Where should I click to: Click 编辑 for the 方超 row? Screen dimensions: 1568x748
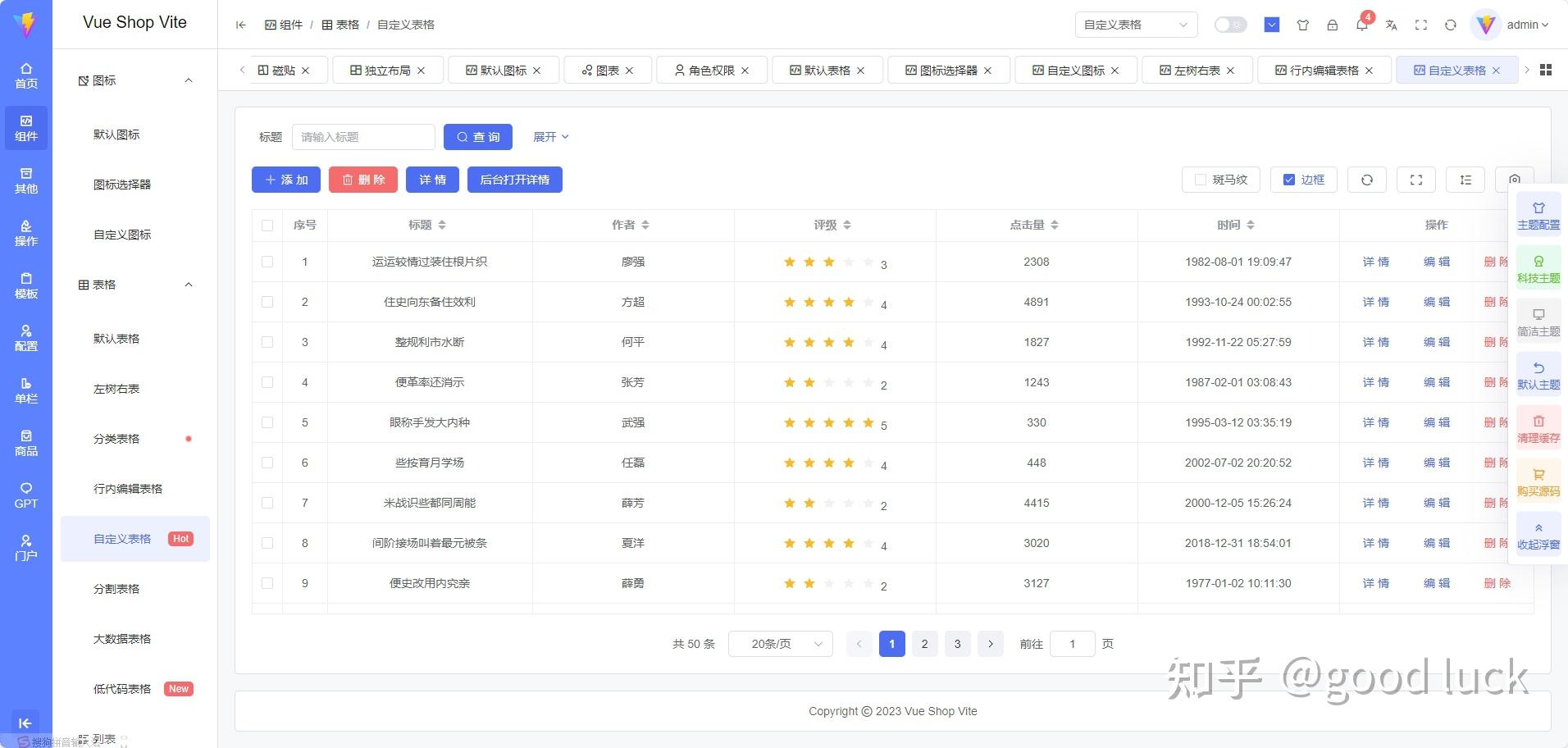(x=1437, y=302)
